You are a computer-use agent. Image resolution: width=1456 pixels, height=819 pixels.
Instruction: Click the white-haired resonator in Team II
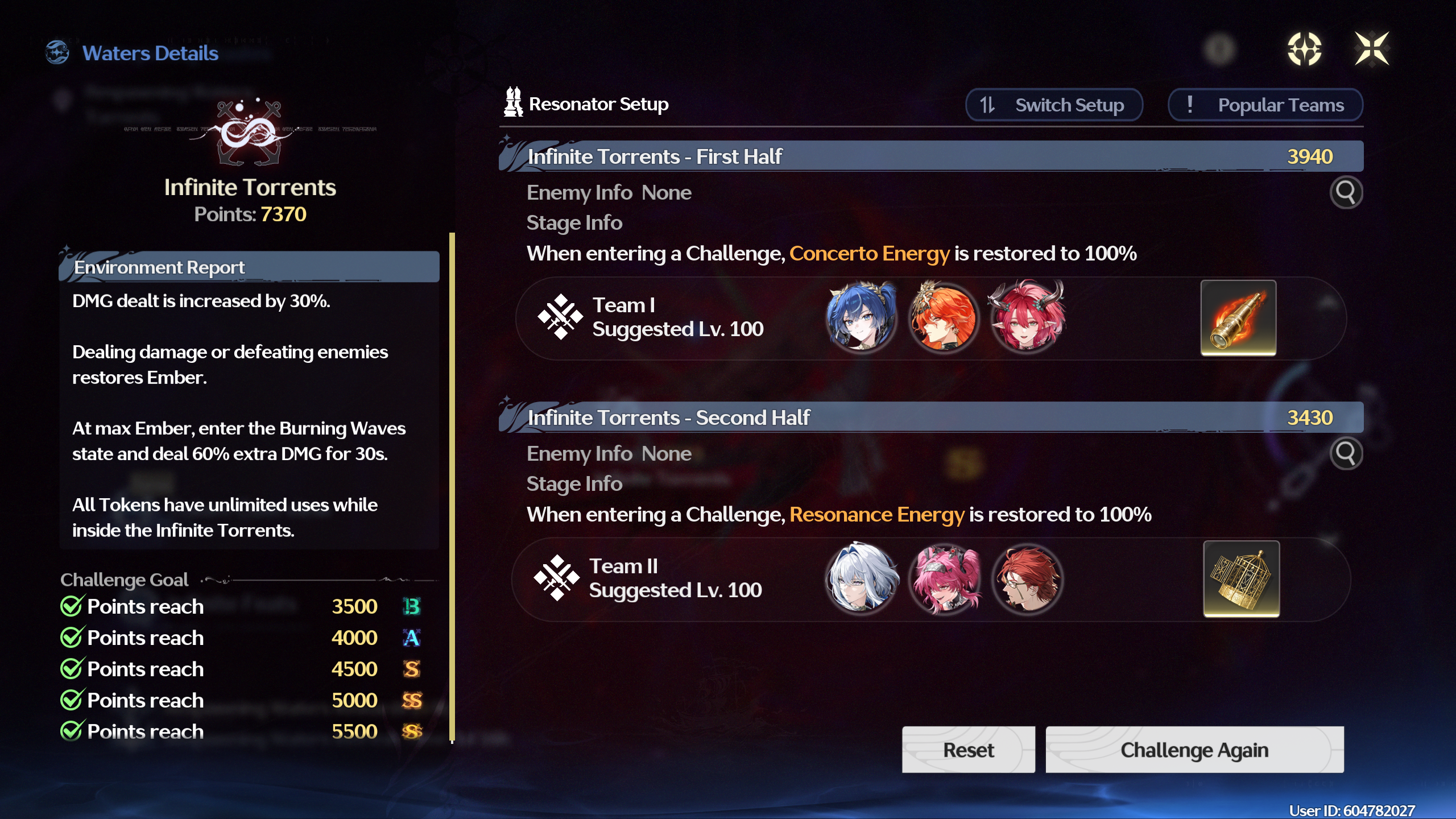[861, 578]
